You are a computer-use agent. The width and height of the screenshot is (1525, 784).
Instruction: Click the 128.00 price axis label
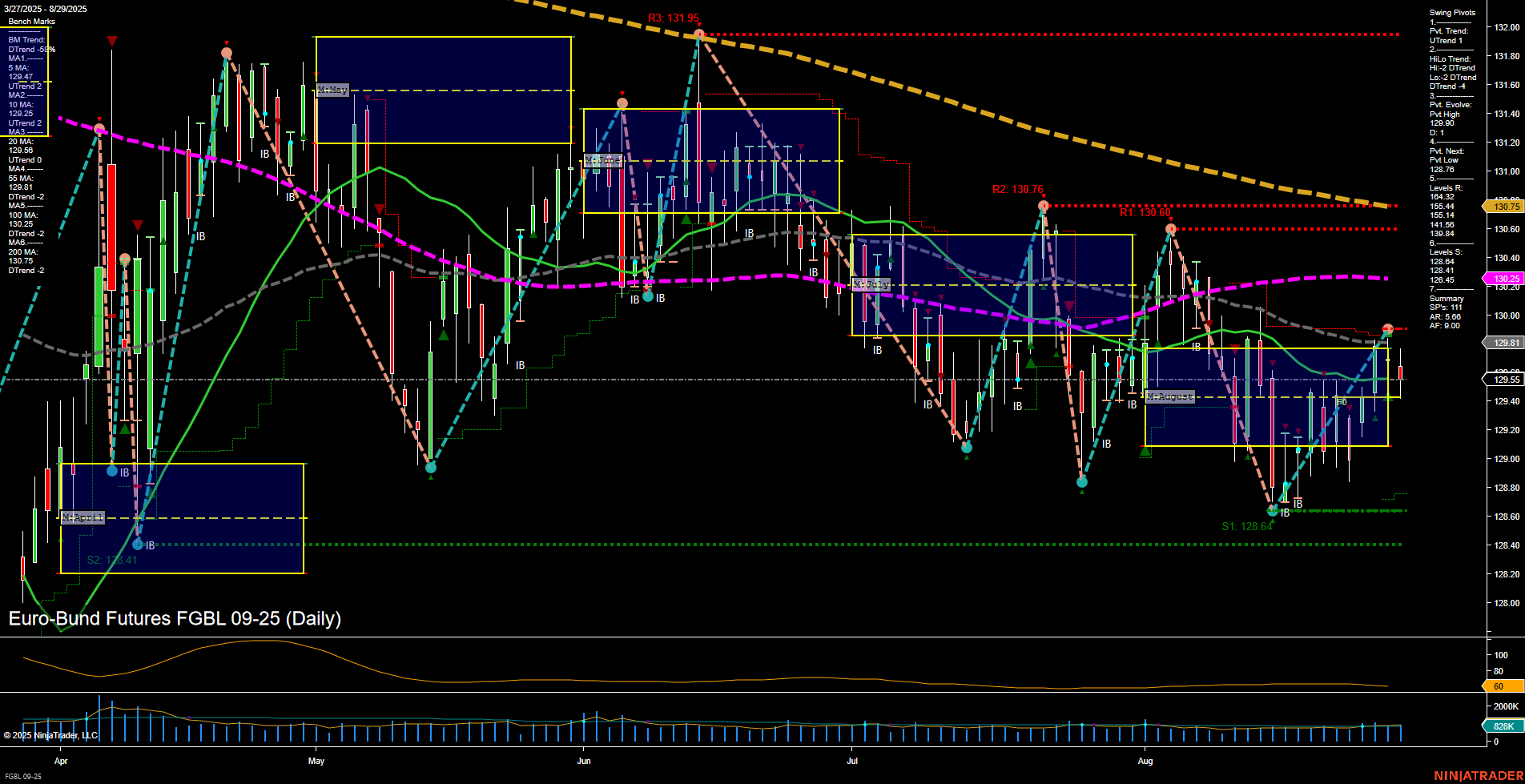[1507, 603]
